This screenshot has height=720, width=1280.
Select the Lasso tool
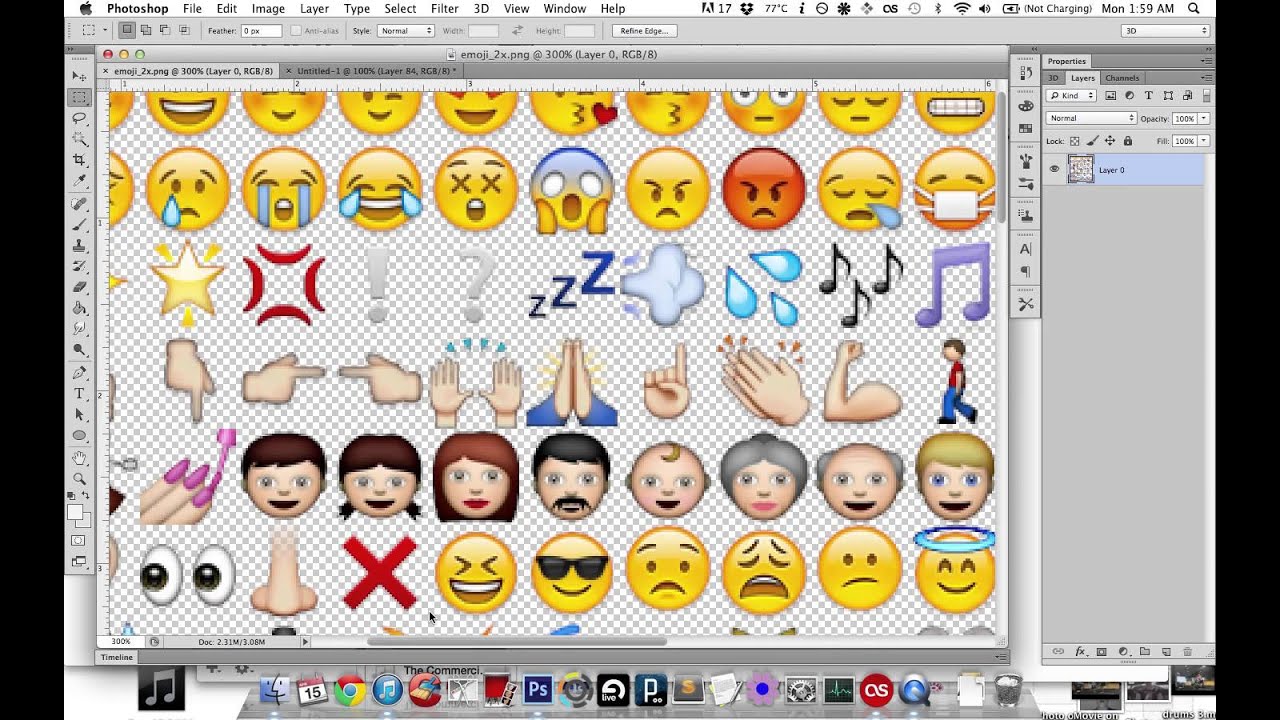79,118
